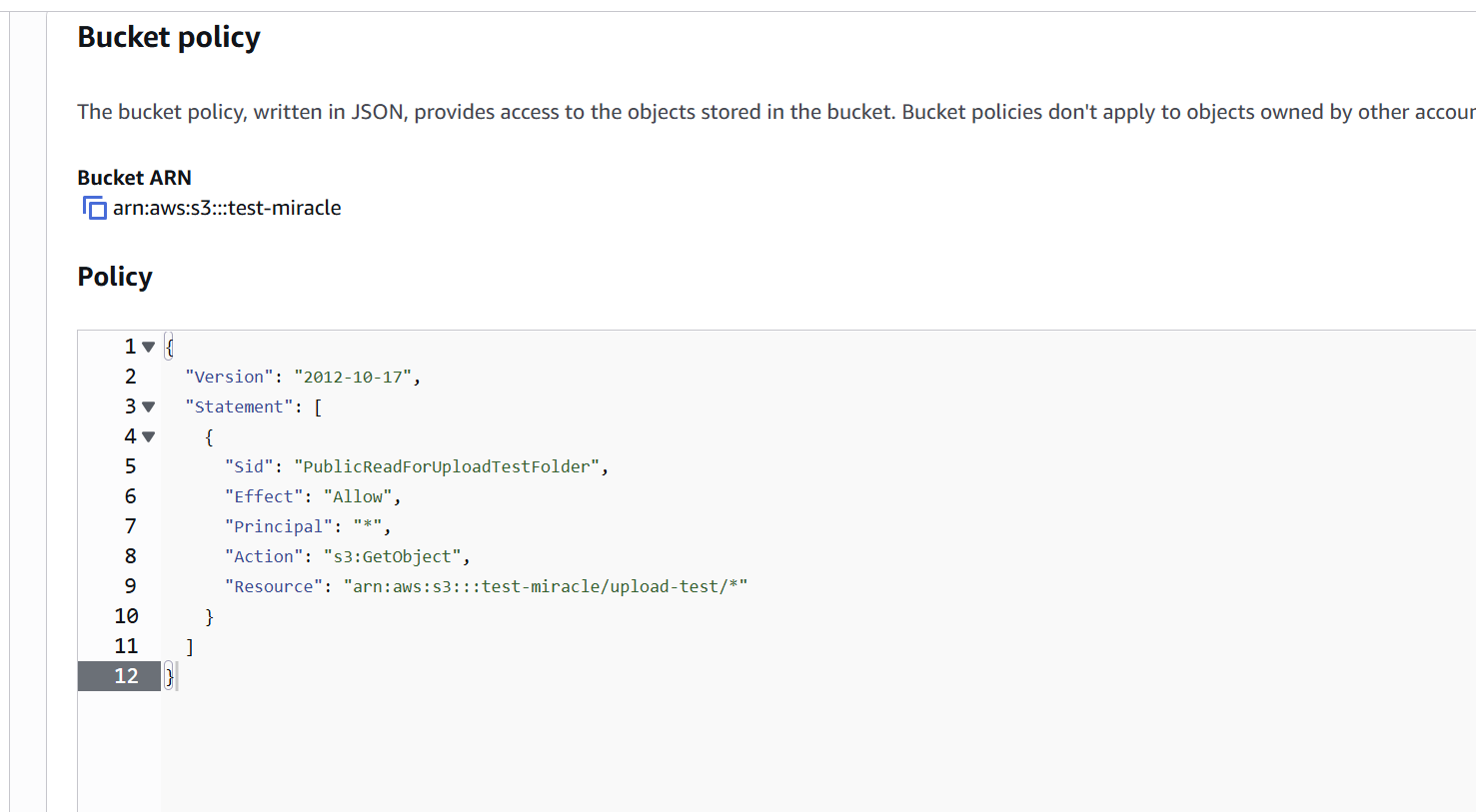Collapse the fold arrow on line 1

click(x=148, y=347)
